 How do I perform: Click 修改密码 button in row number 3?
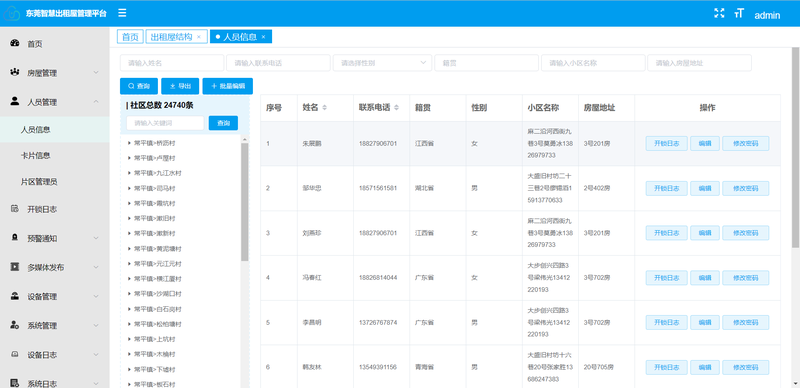[x=745, y=233]
